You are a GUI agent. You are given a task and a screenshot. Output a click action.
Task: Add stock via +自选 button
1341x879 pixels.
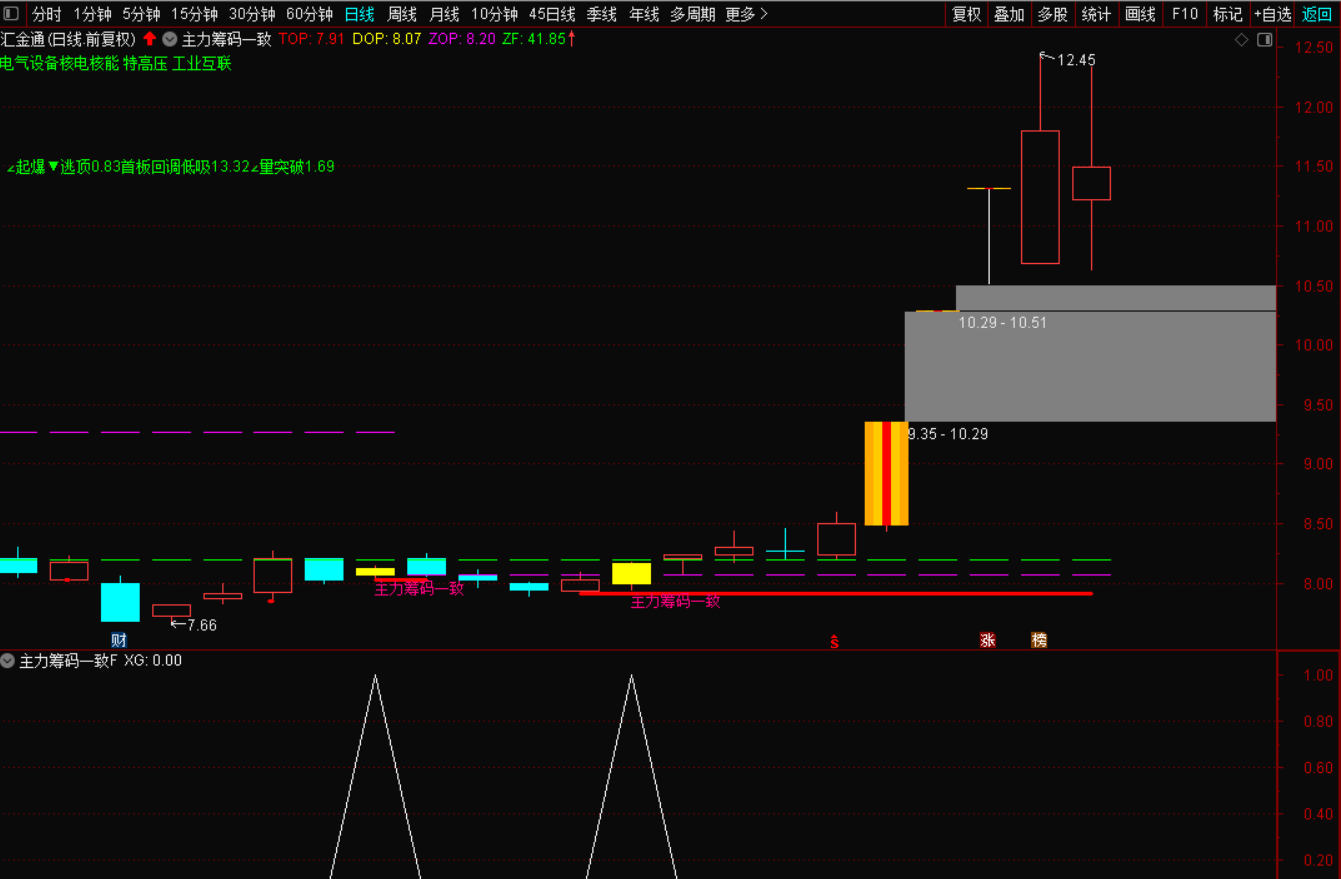(x=1272, y=14)
